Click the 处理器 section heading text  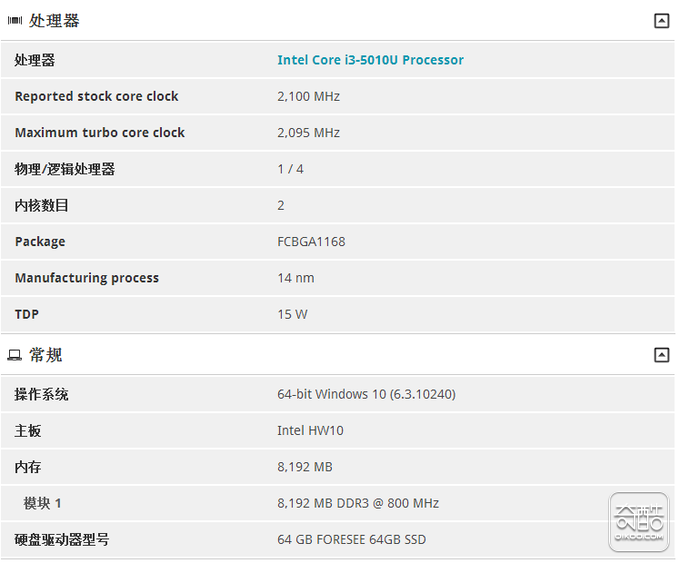click(54, 20)
